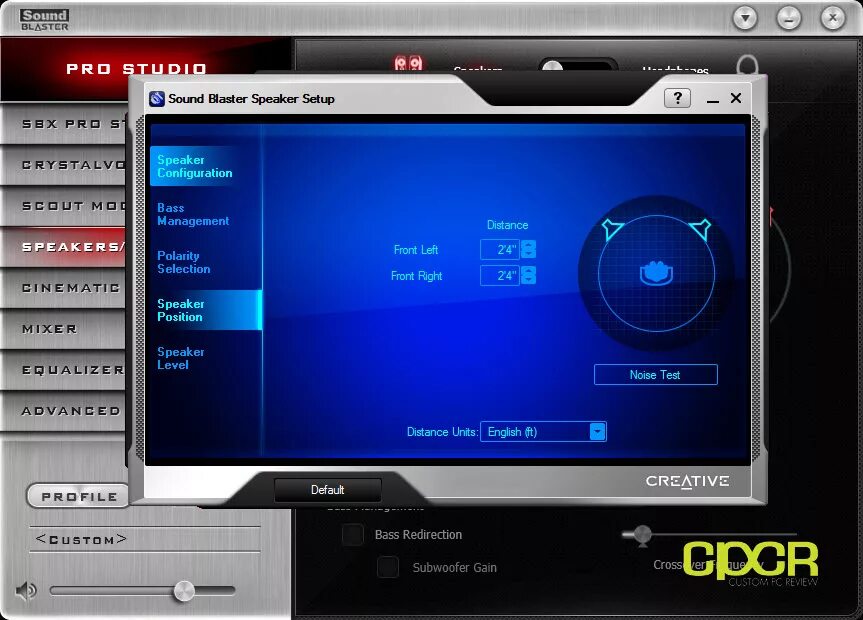Open the SBX Pro Studio menu
This screenshot has width=863, height=620.
65,124
